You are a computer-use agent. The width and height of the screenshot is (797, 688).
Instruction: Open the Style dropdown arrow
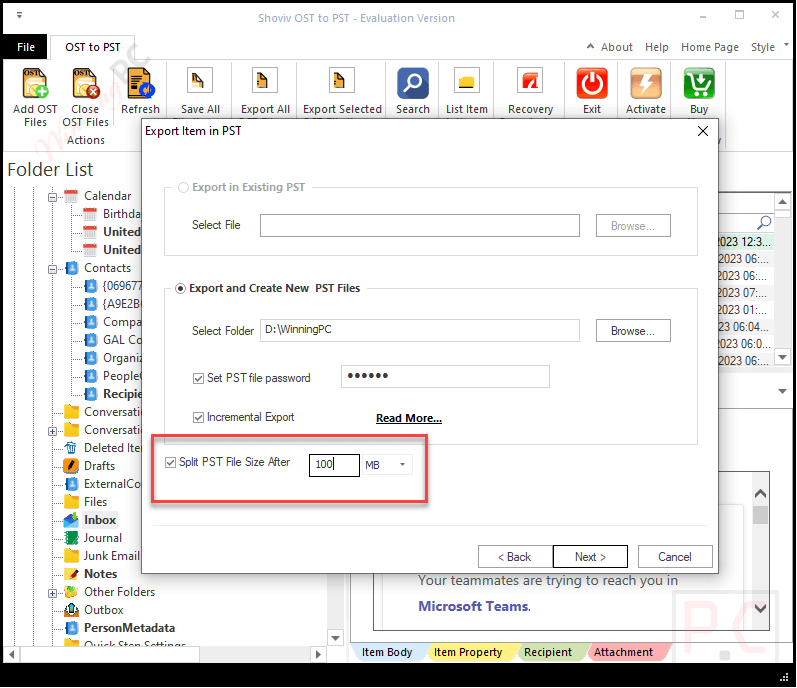tap(786, 45)
